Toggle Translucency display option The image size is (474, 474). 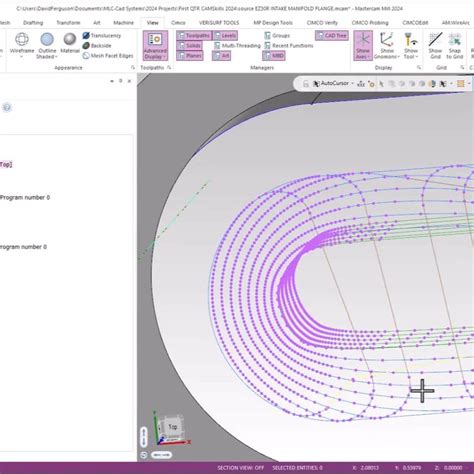coord(102,35)
